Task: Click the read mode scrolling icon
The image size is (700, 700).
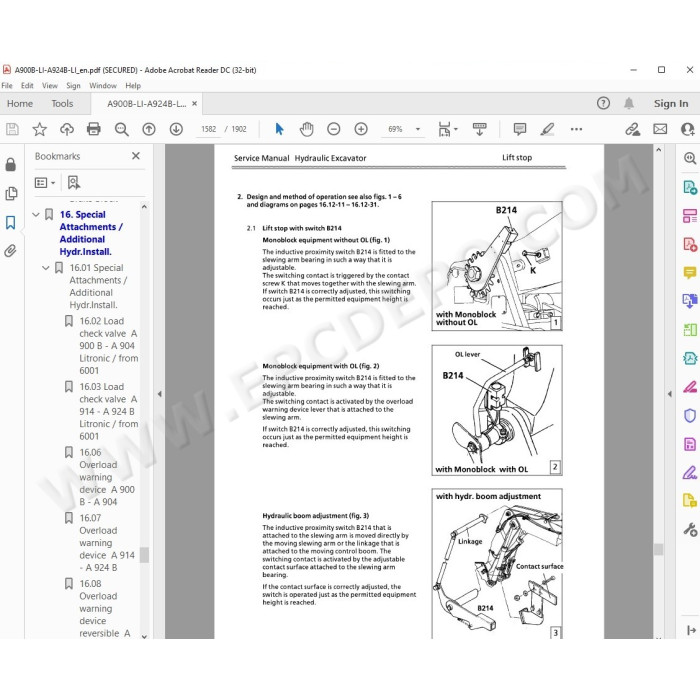Action: coord(479,129)
